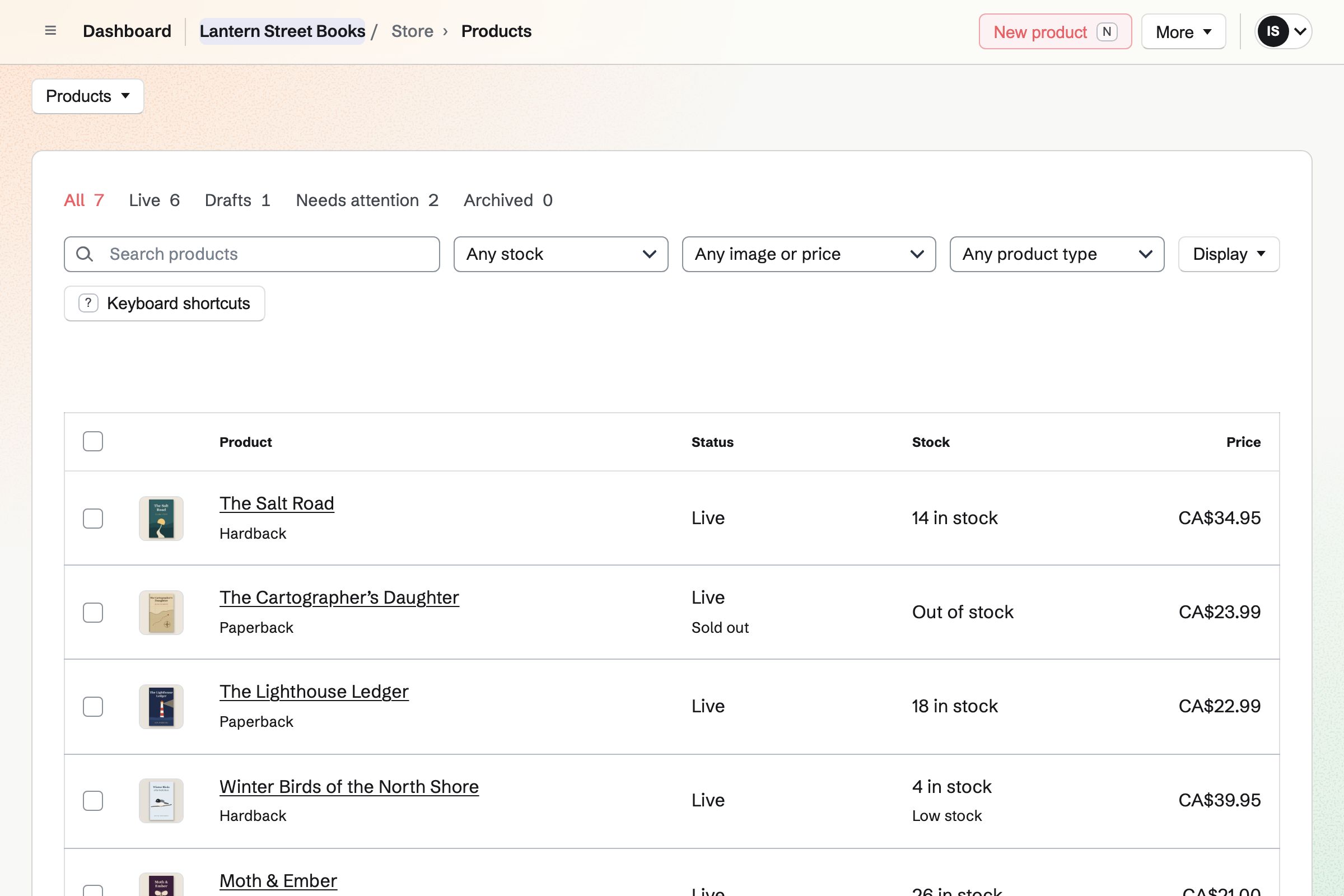Open The Salt Road product link

(x=277, y=503)
